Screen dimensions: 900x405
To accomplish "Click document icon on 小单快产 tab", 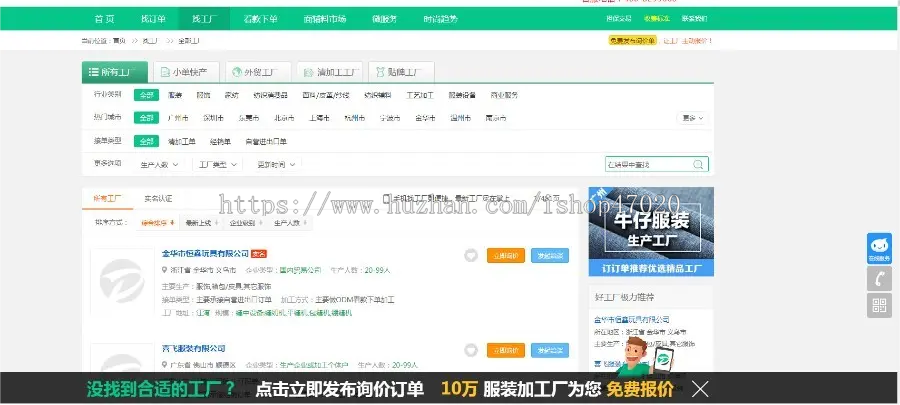I will coord(165,72).
